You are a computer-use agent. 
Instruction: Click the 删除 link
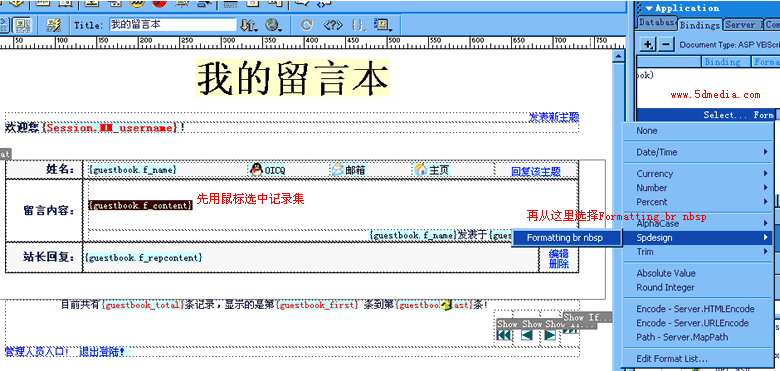point(559,264)
